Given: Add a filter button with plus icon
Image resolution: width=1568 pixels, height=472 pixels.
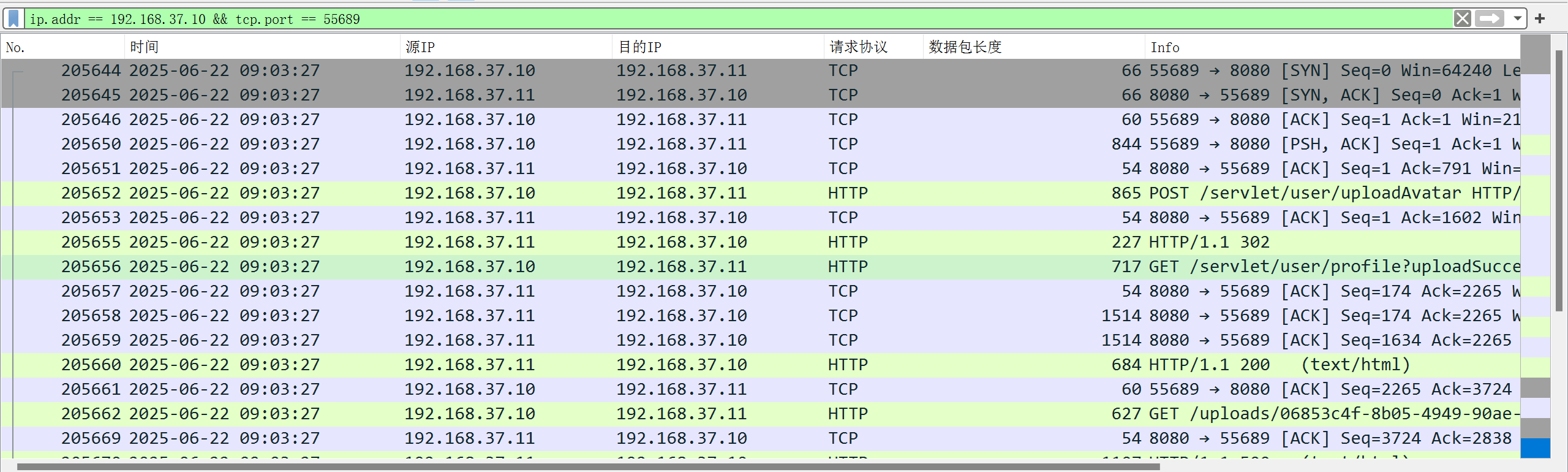Looking at the screenshot, I should tap(1540, 19).
